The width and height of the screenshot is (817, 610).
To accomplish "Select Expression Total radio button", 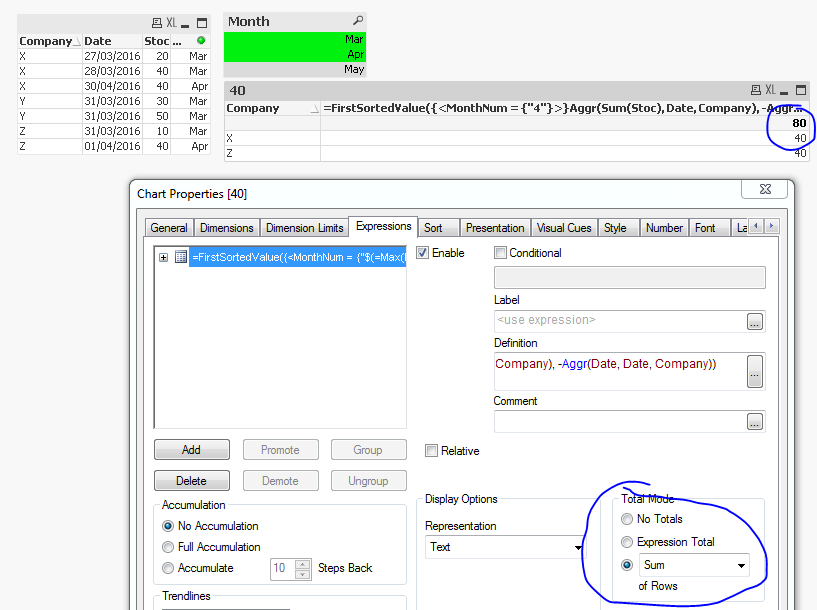I will coord(627,542).
